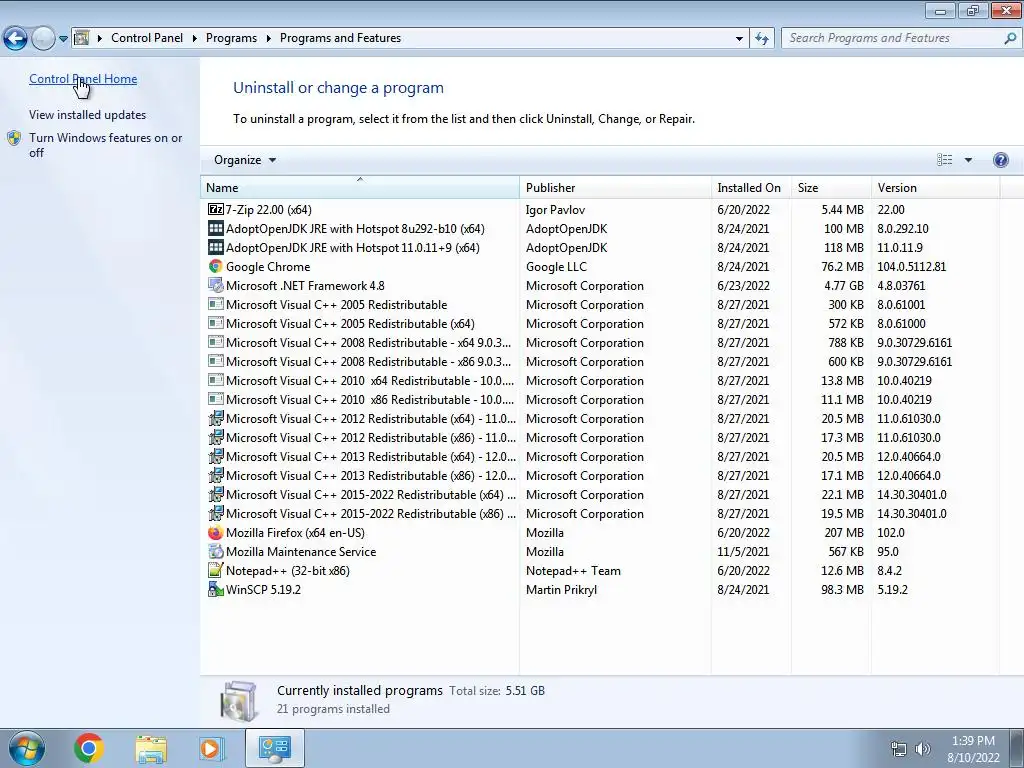Open the Control Panel Home link

[x=83, y=79]
